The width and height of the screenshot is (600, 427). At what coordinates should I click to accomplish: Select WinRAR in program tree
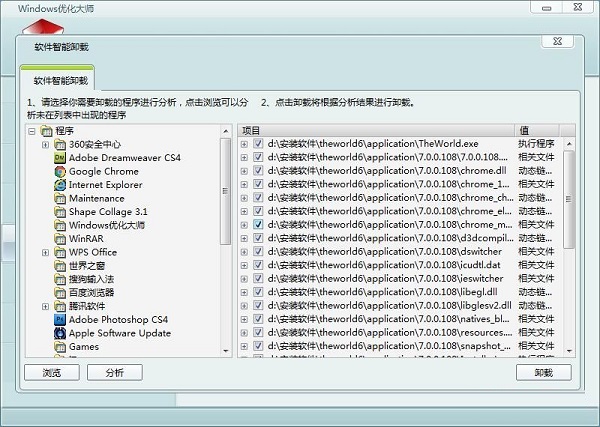(x=86, y=239)
